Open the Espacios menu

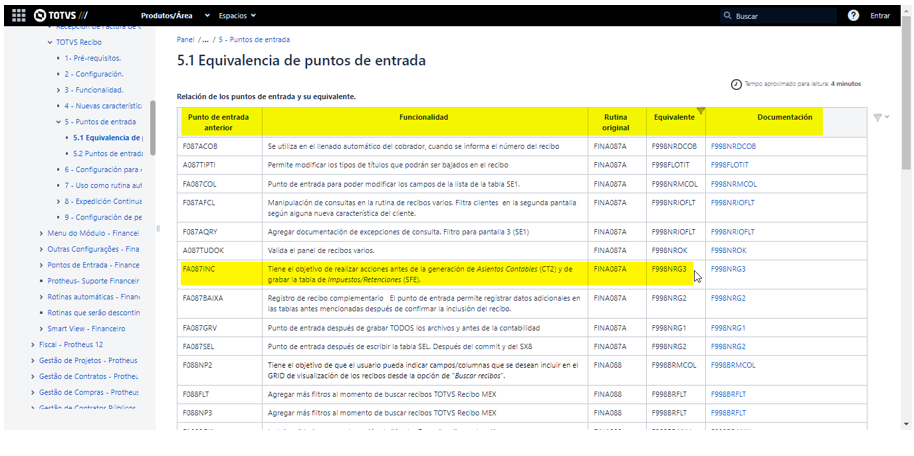237,16
